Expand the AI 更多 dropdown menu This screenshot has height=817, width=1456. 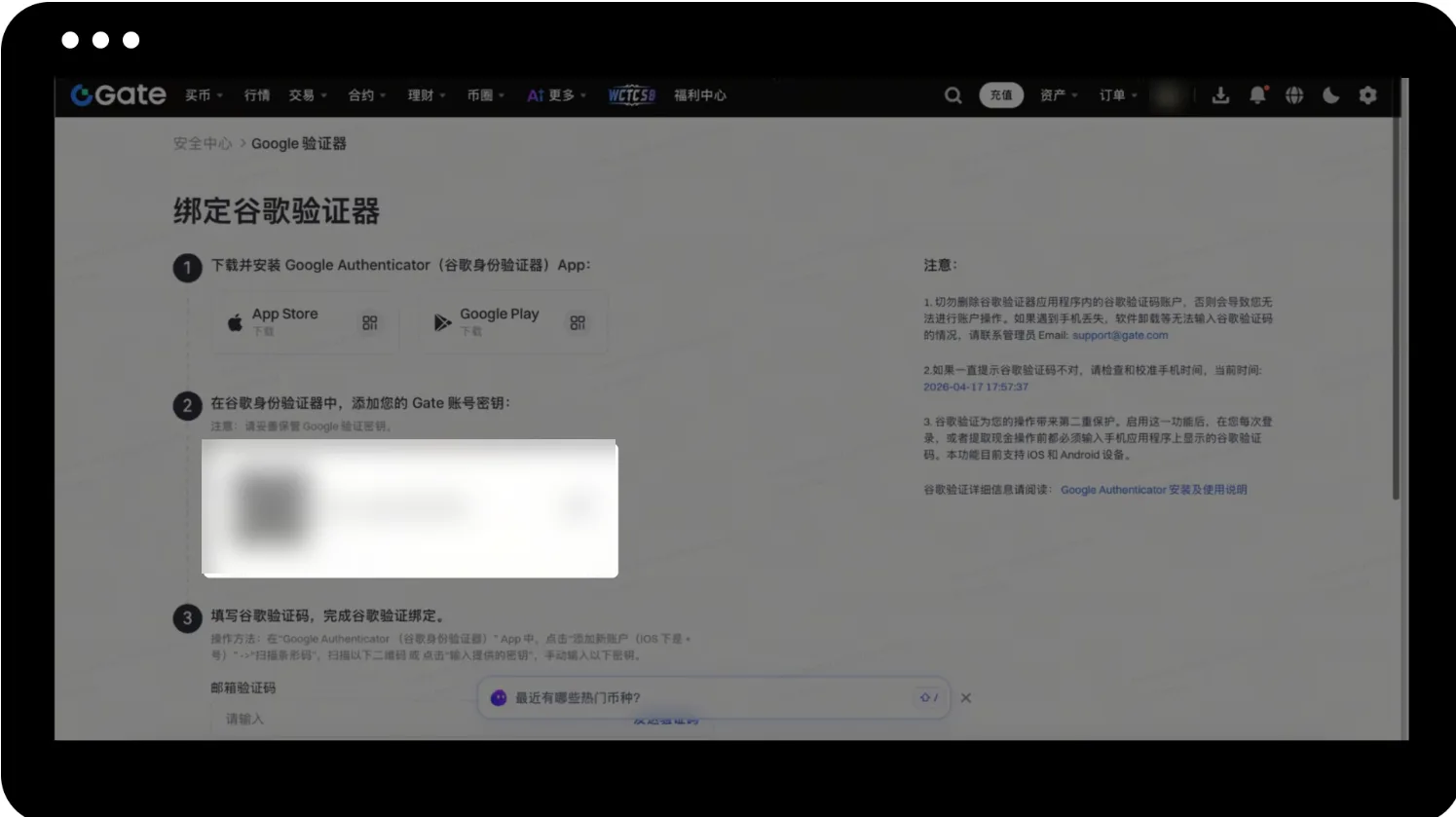pos(557,95)
